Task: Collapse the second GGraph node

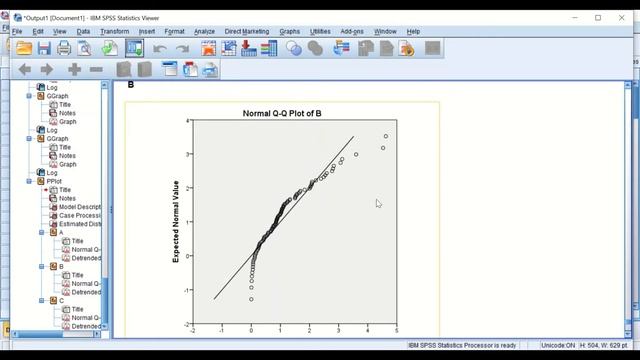Action: 29,139
